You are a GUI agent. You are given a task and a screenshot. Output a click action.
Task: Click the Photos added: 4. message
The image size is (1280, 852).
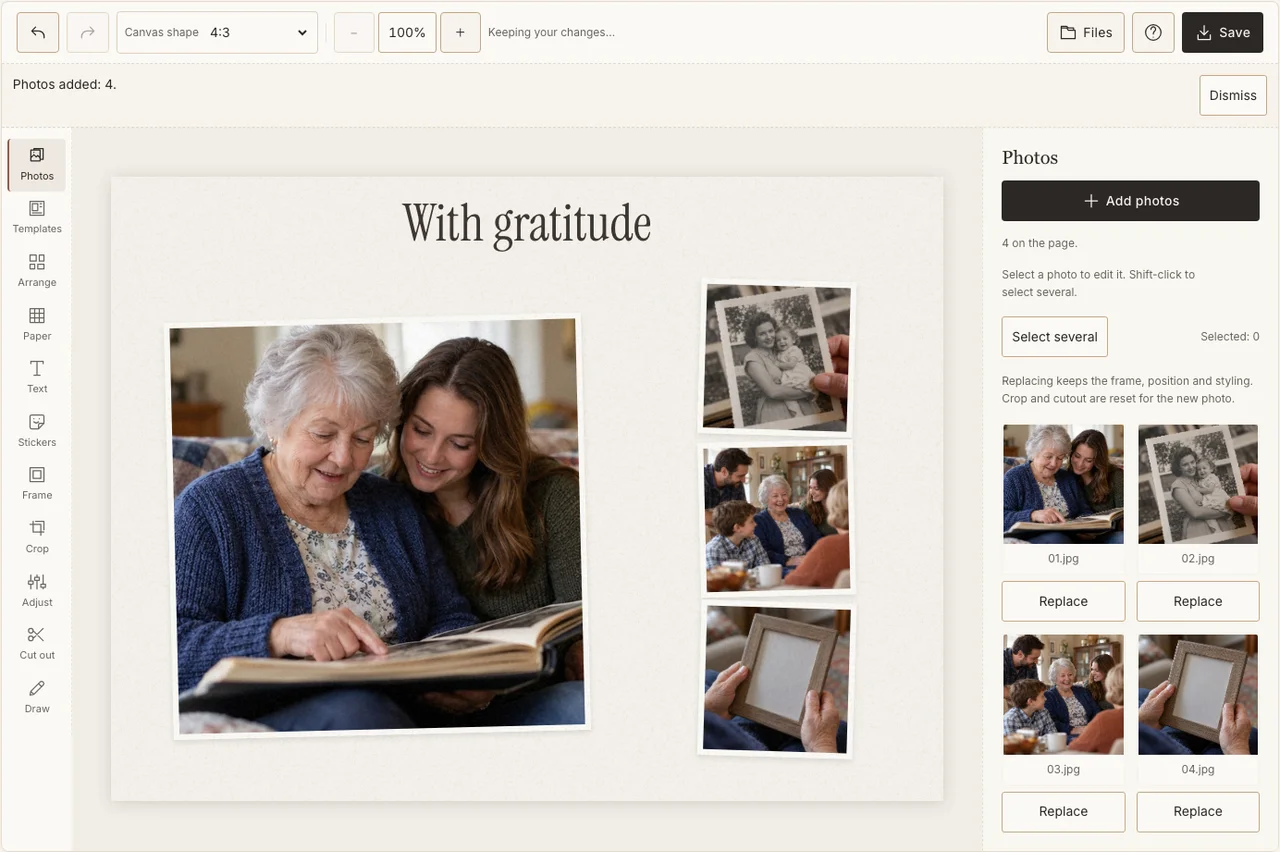point(65,84)
